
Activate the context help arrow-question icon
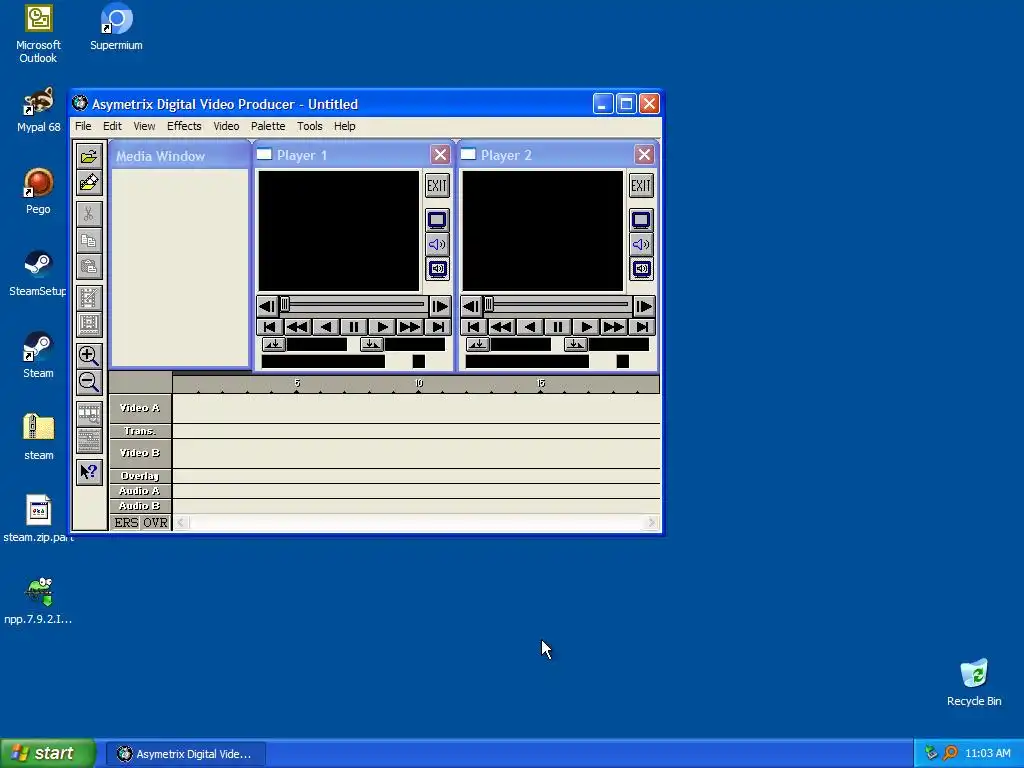point(89,472)
